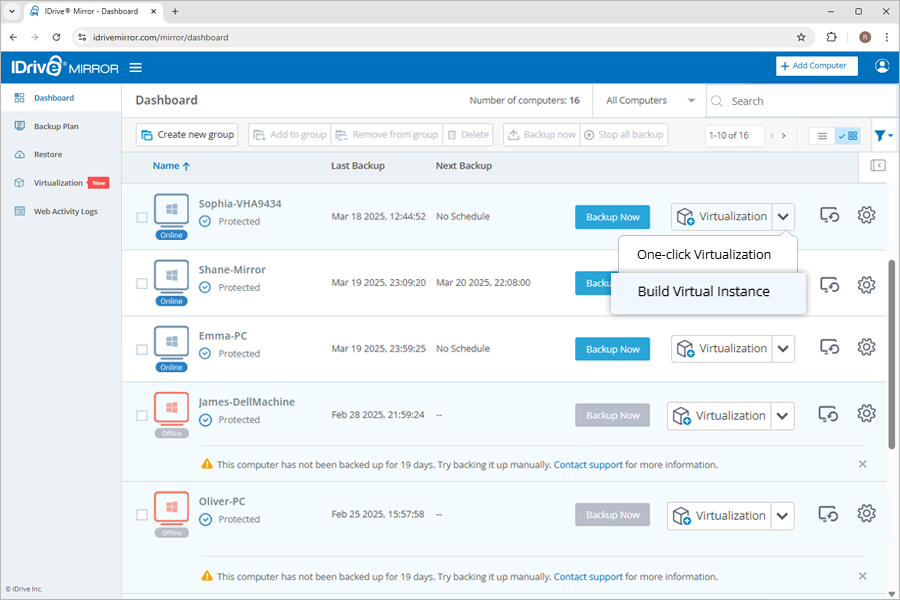Click the restore icon for Sophia-VHA9434
Viewport: 900px width, 600px height.
[829, 215]
